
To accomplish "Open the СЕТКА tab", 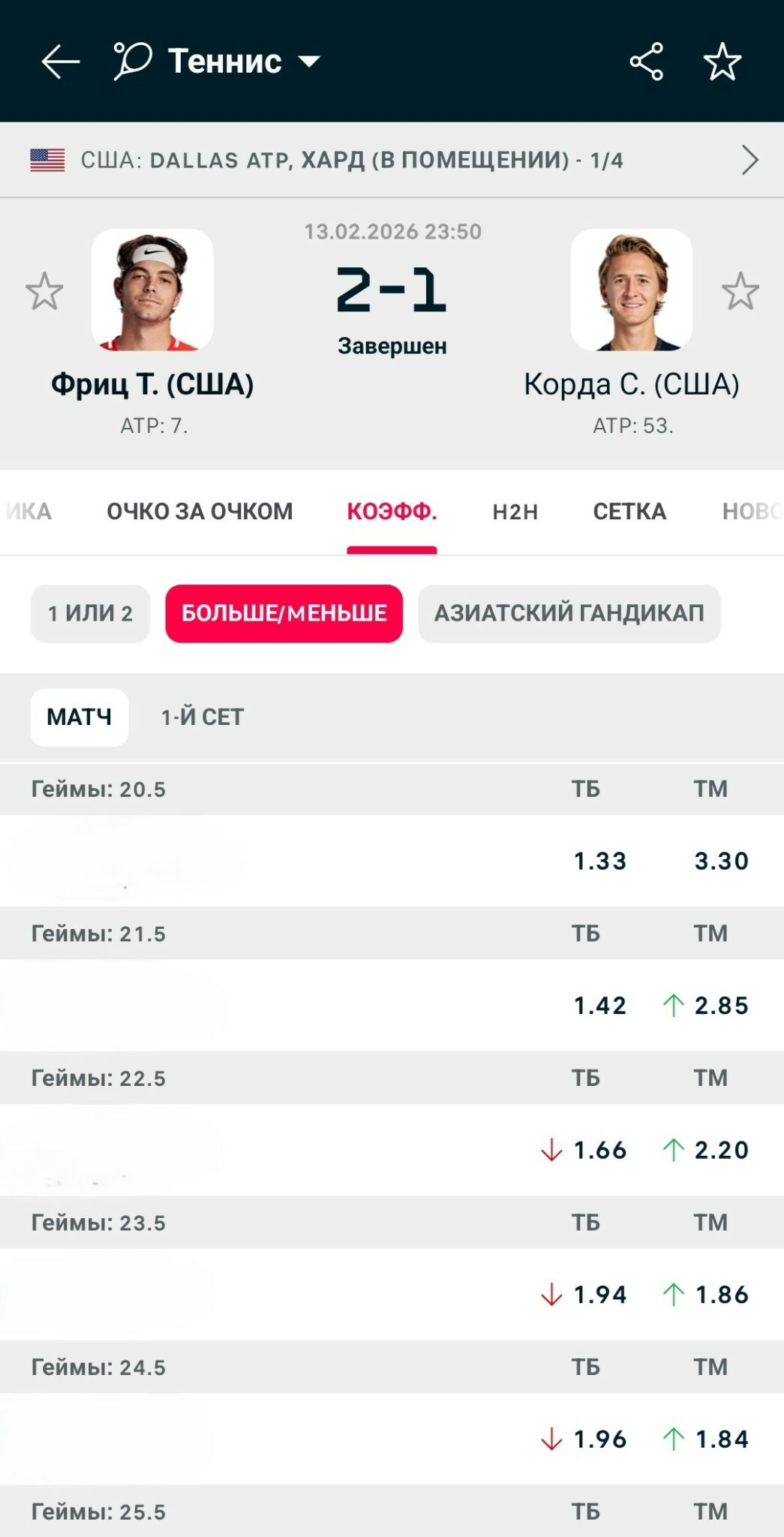I will pyautogui.click(x=629, y=512).
